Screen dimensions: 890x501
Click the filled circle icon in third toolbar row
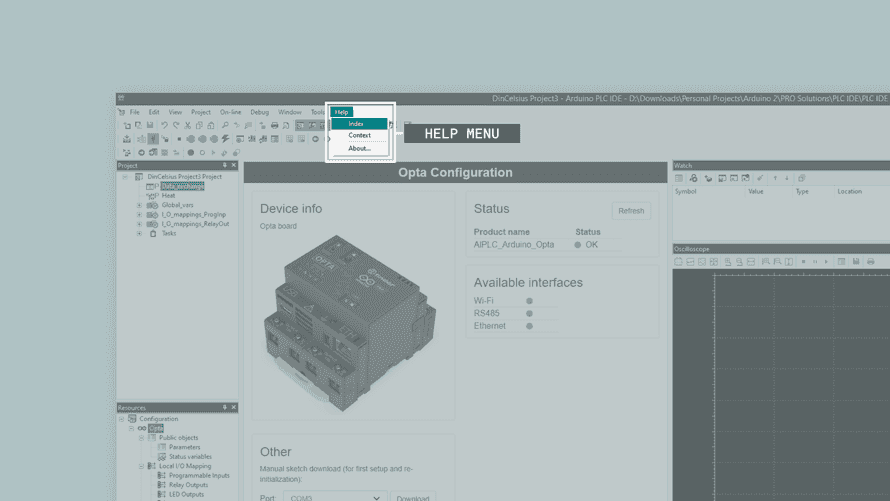[191, 153]
